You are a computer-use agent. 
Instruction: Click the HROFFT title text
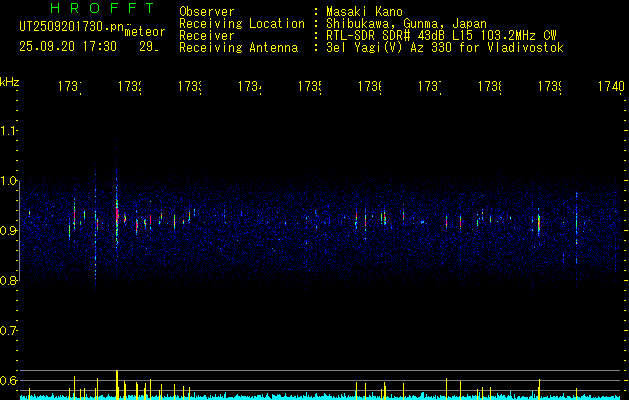(x=103, y=8)
